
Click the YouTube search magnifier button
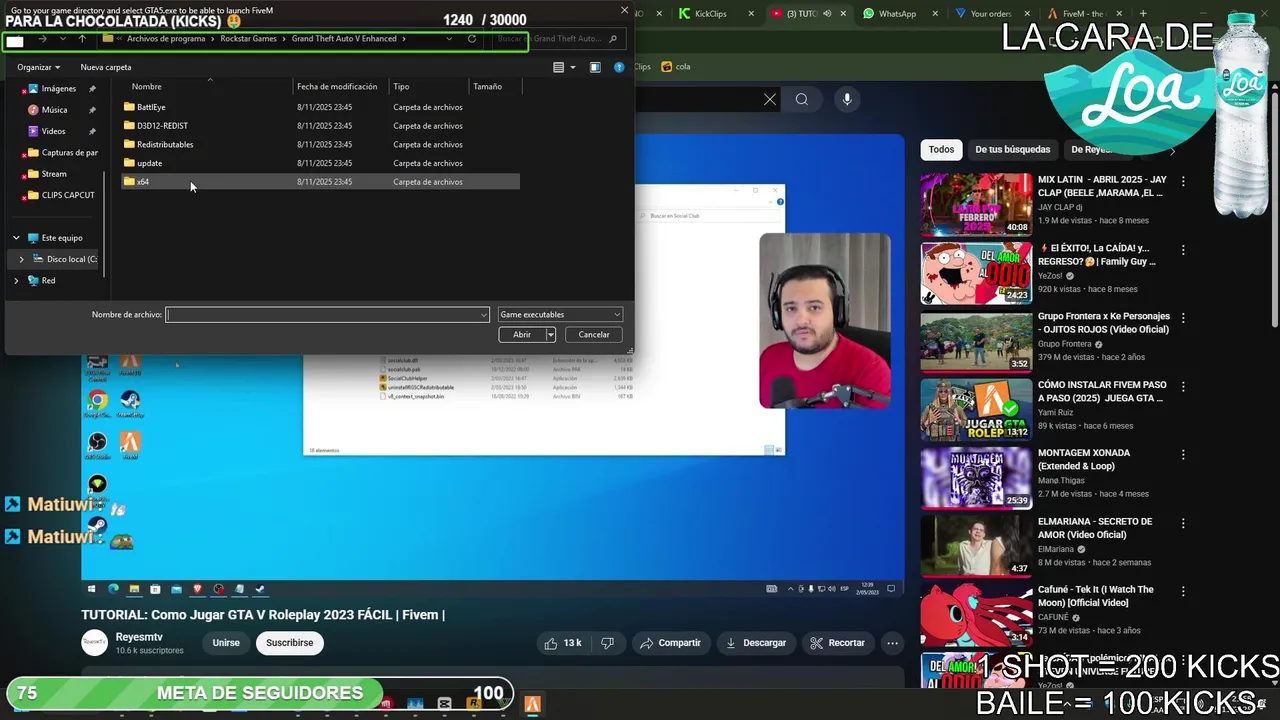pos(802,99)
